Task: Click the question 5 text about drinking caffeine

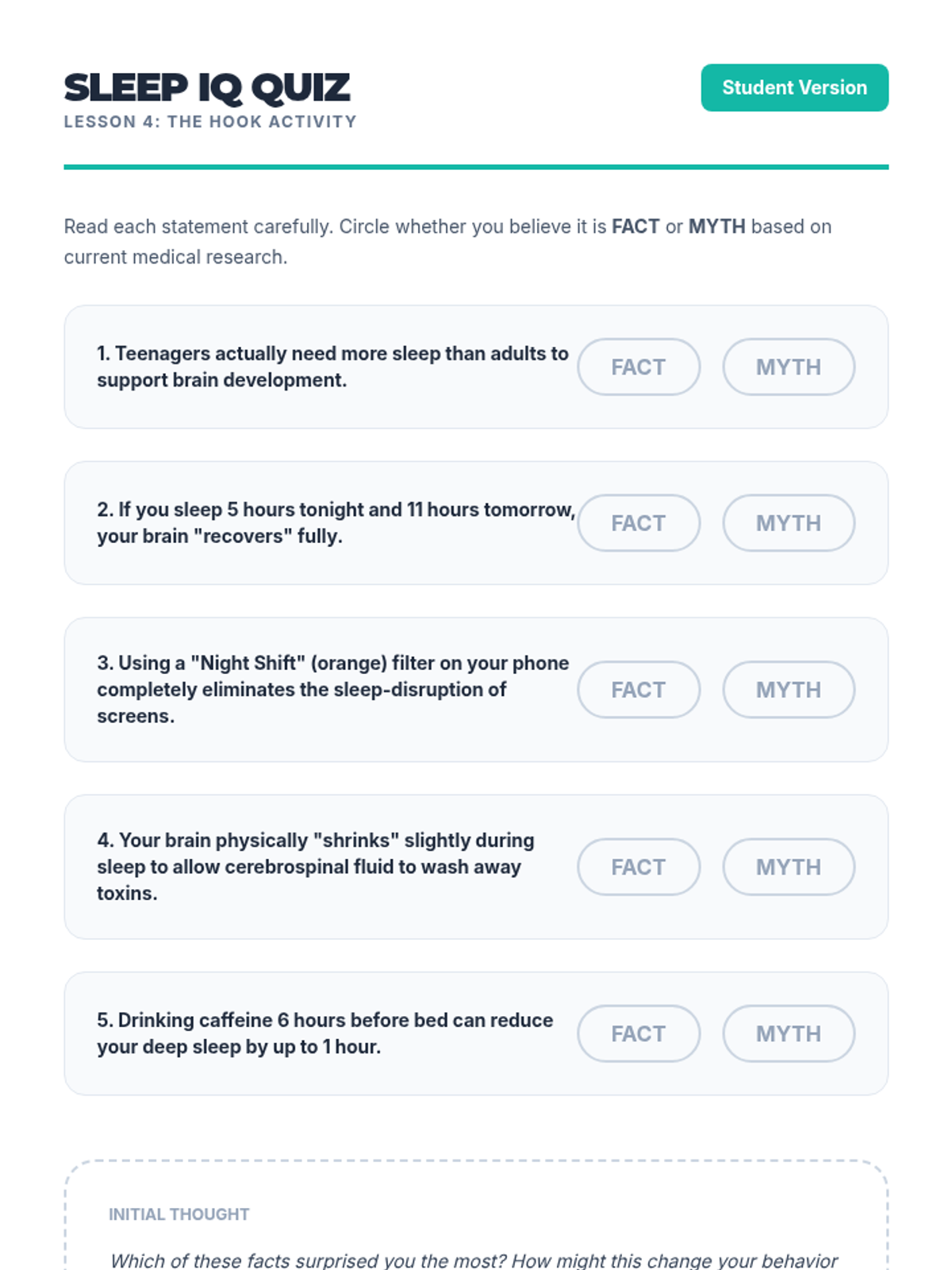Action: click(x=324, y=1033)
